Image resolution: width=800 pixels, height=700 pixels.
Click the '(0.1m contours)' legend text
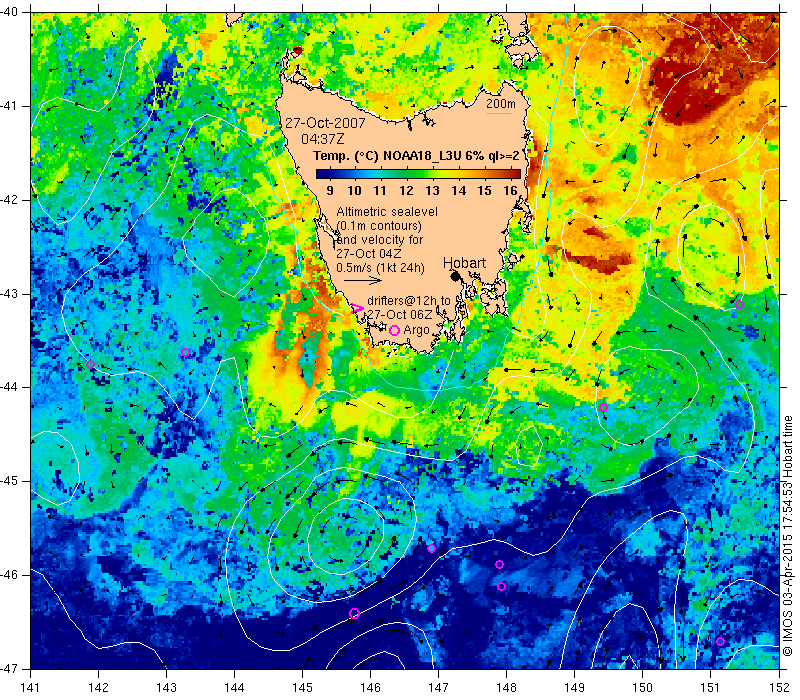(379, 226)
